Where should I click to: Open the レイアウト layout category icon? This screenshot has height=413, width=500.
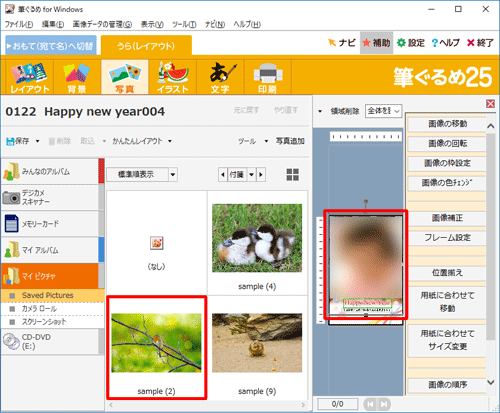tap(29, 77)
